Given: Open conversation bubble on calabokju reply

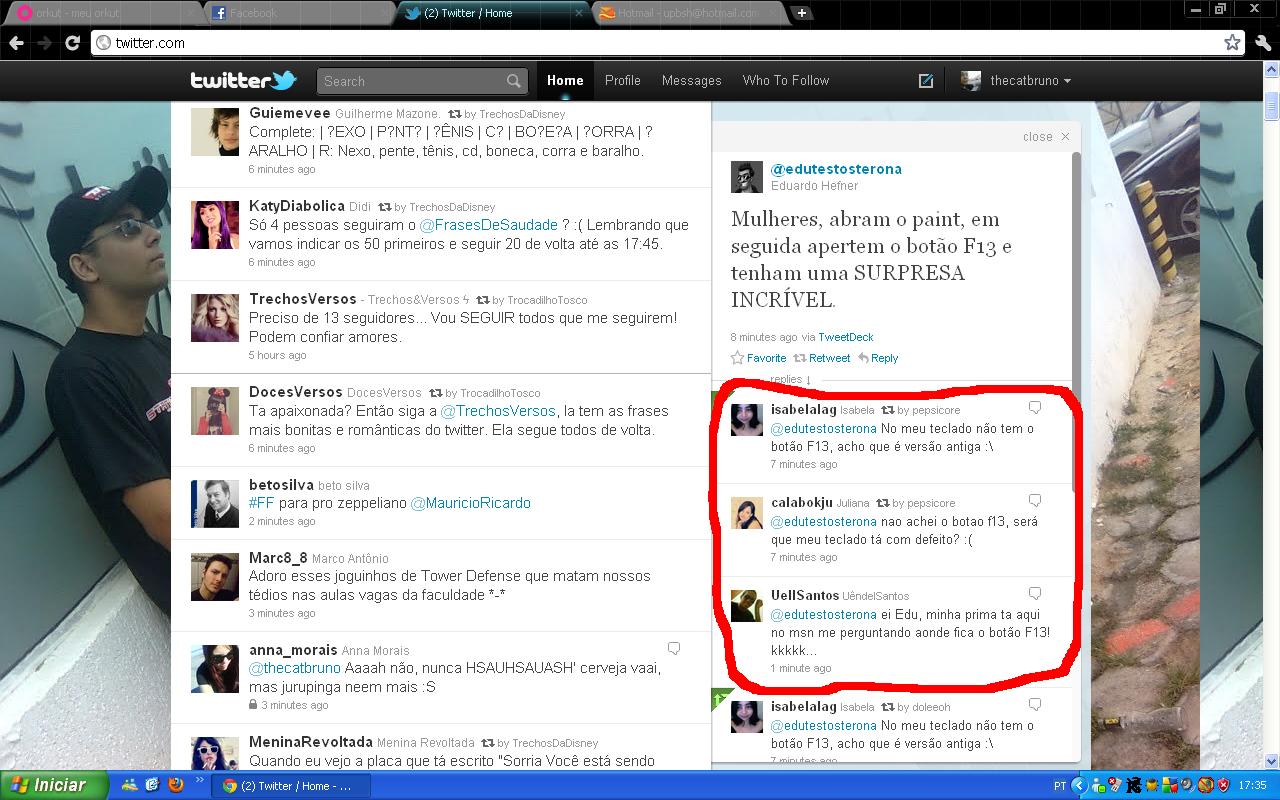Looking at the screenshot, I should pyautogui.click(x=1035, y=500).
